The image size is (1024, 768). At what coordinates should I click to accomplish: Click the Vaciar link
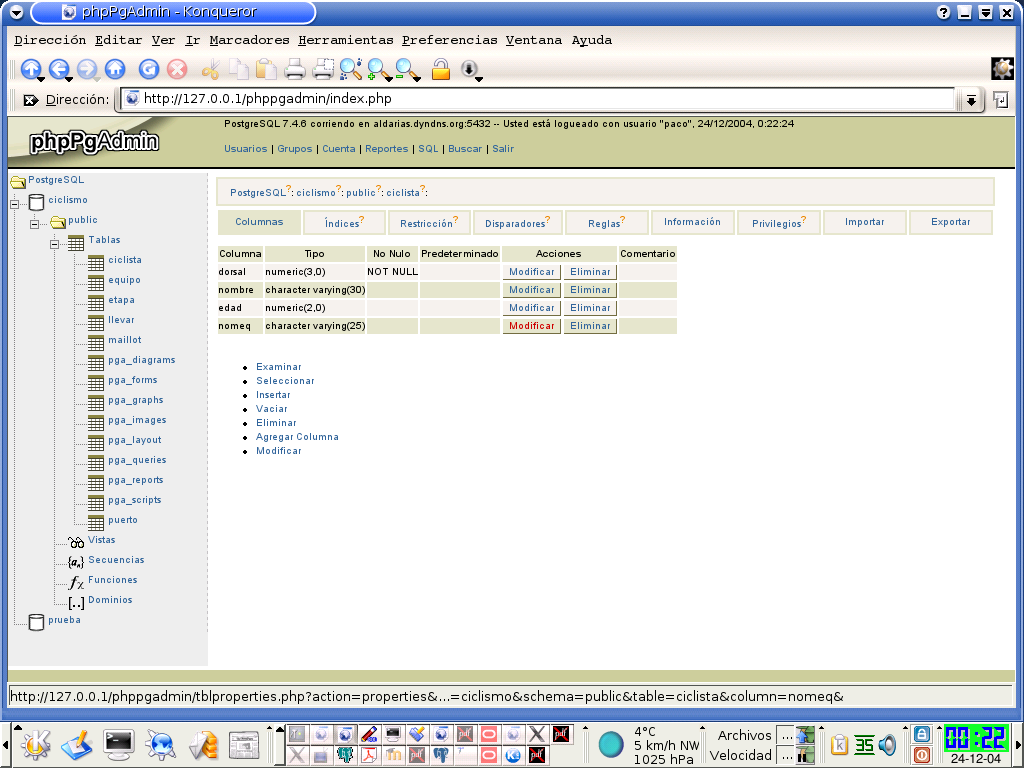coord(272,409)
